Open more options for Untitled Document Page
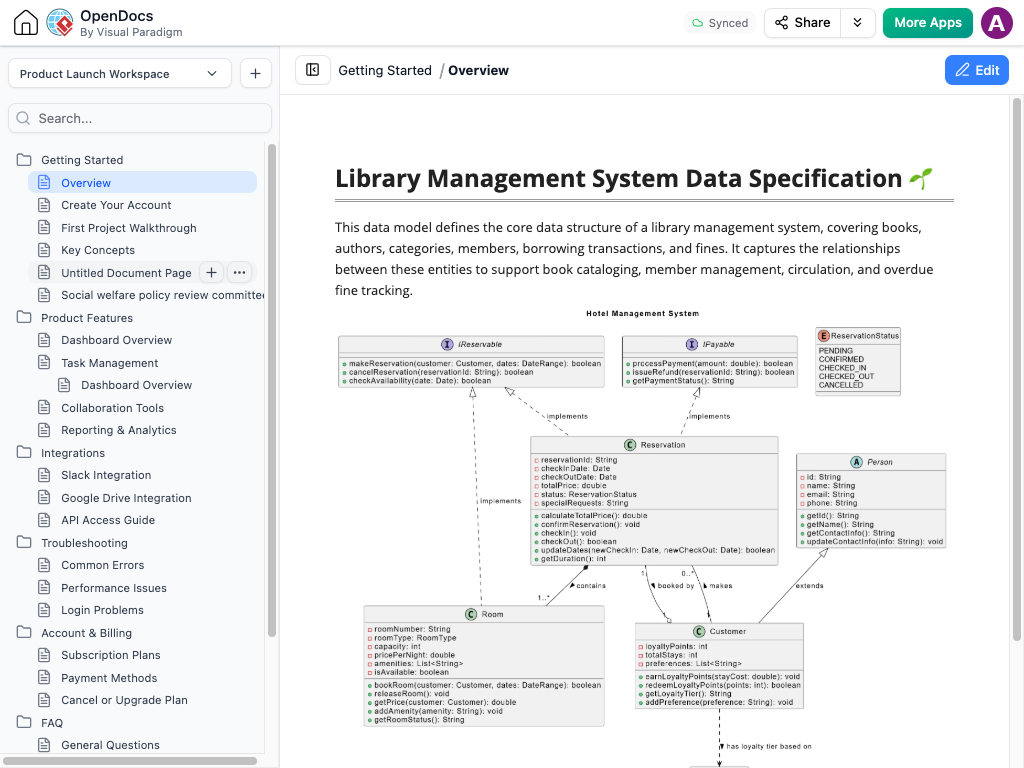 240,272
